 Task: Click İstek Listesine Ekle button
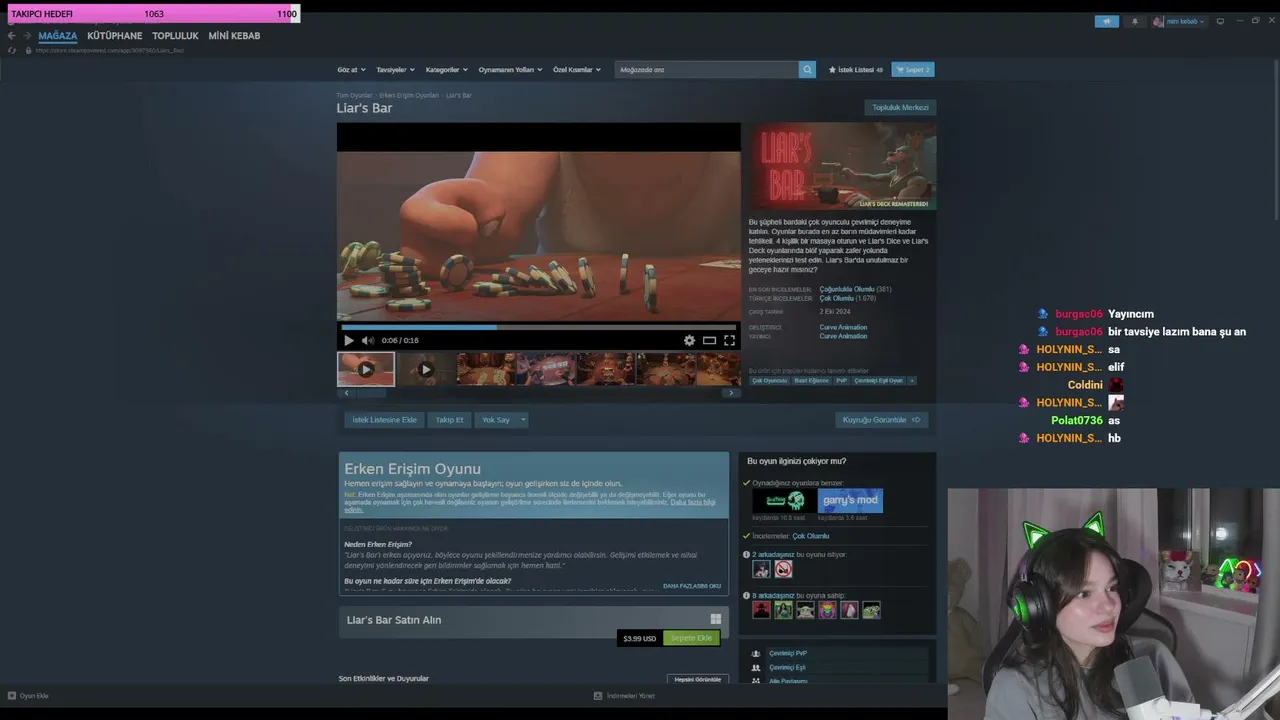tap(384, 420)
